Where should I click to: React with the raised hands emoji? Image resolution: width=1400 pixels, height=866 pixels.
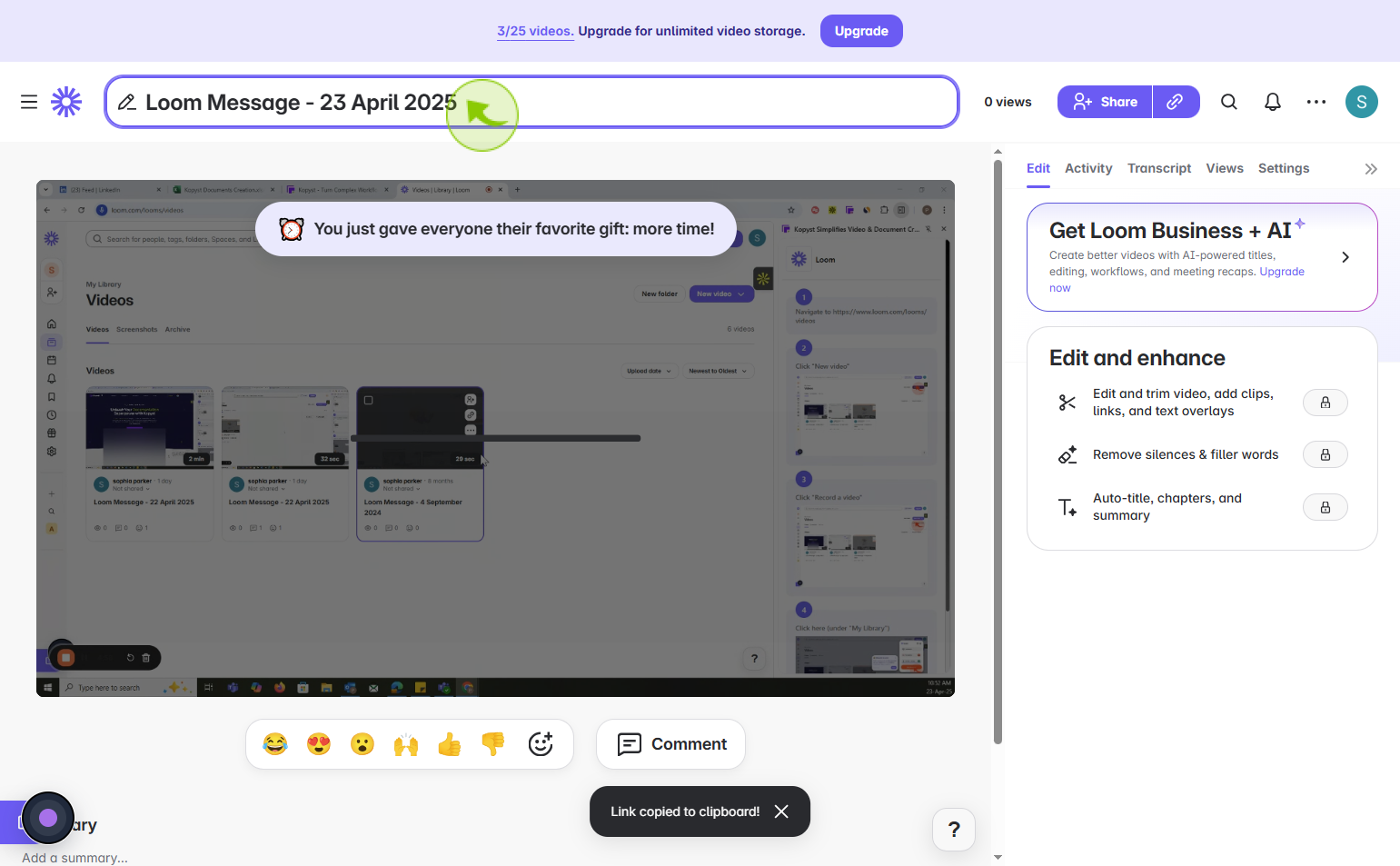[x=406, y=744]
